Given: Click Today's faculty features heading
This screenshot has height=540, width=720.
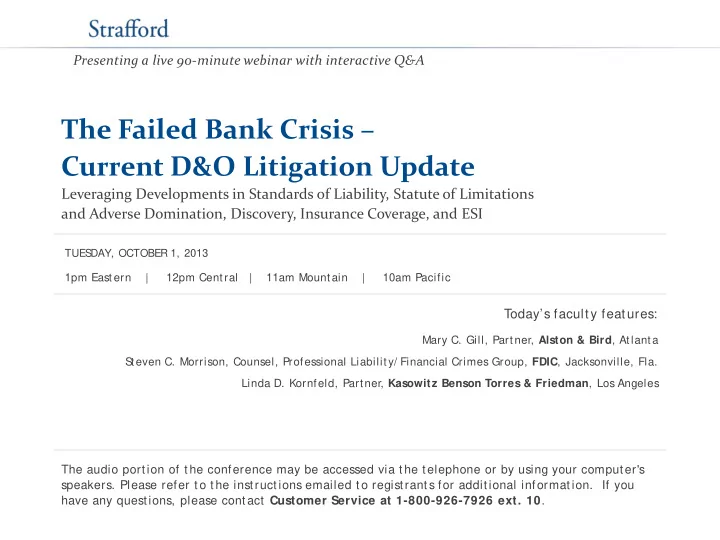Looking at the screenshot, I should pyautogui.click(x=580, y=314).
